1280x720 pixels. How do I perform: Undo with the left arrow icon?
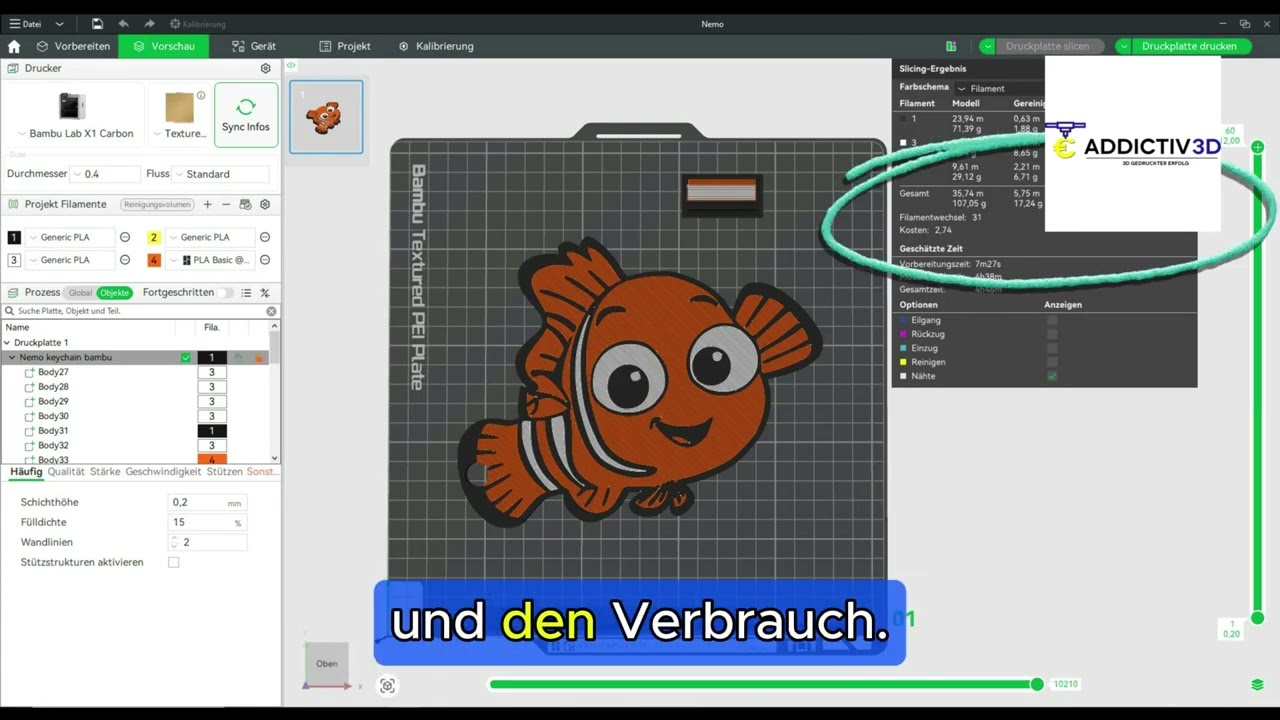123,24
